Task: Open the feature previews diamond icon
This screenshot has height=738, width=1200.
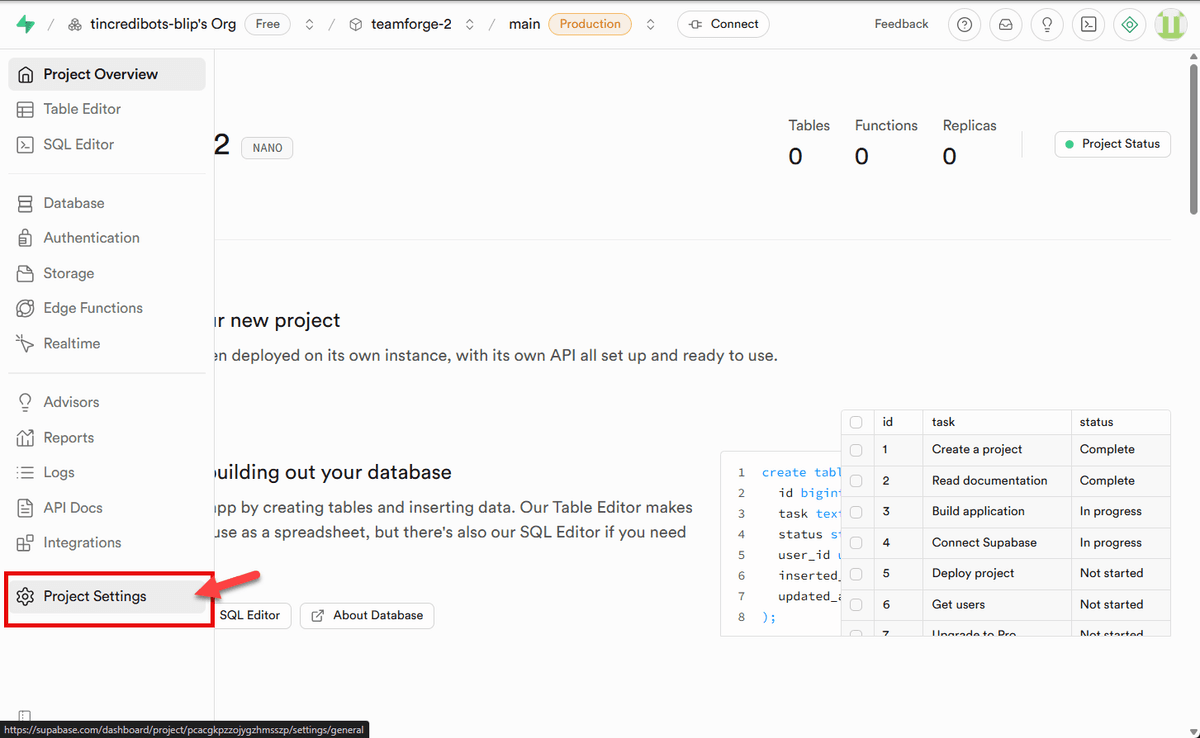Action: 1129,24
